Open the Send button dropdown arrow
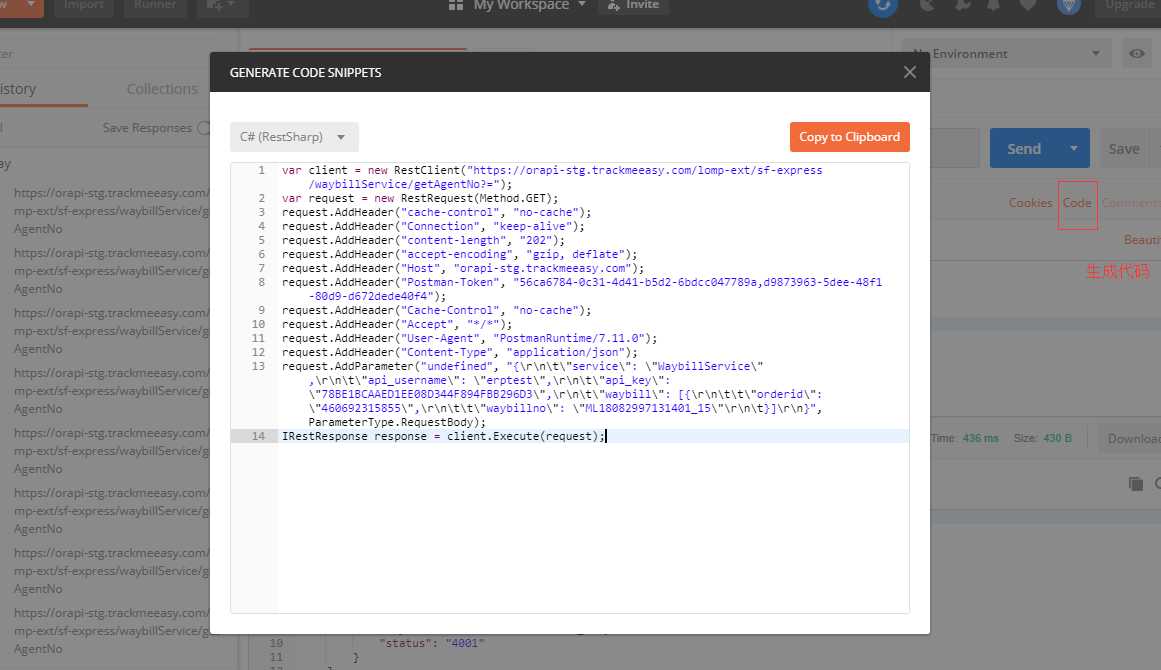 tap(1073, 148)
